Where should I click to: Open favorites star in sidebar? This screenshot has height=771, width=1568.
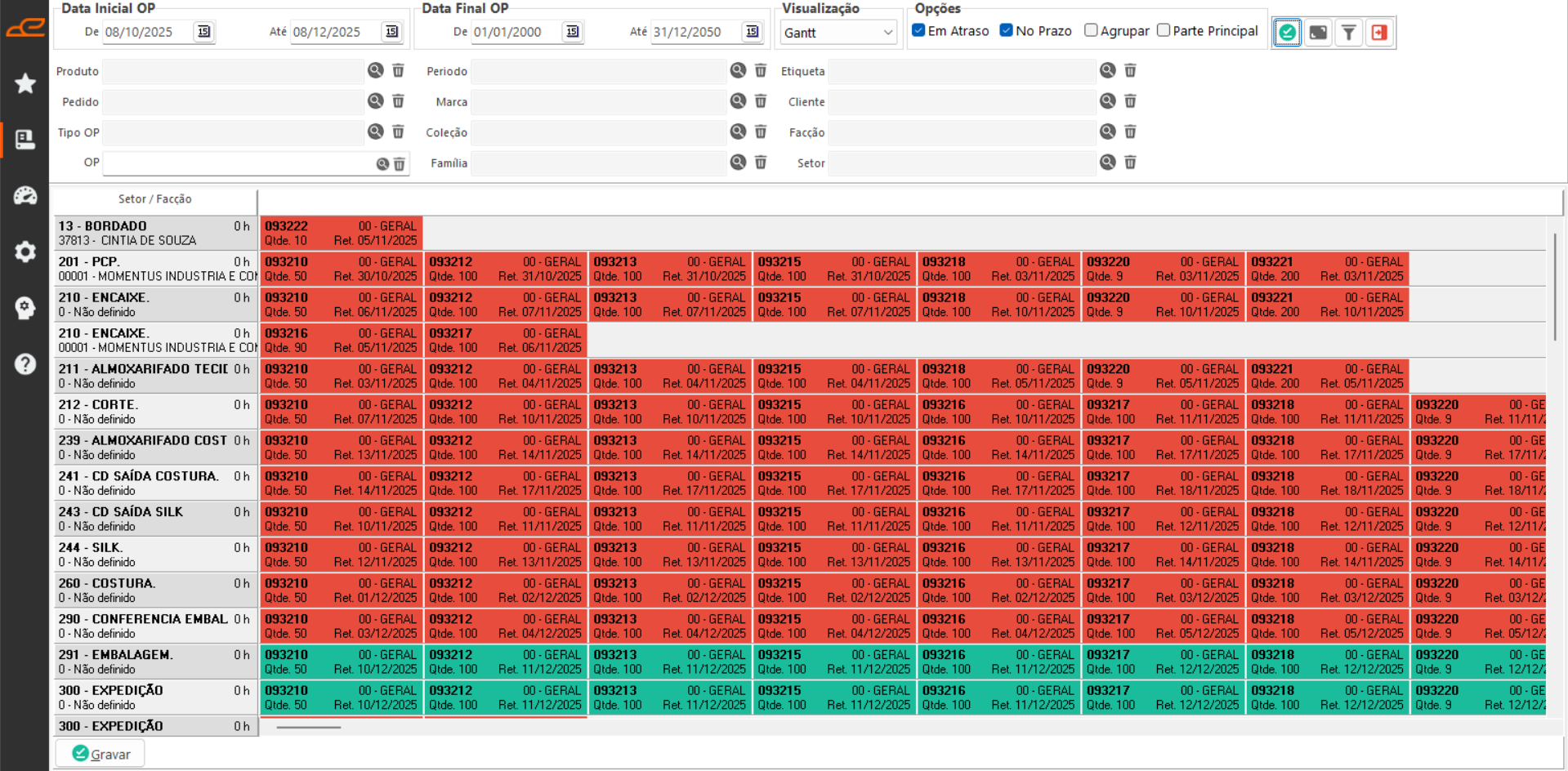pyautogui.click(x=25, y=83)
